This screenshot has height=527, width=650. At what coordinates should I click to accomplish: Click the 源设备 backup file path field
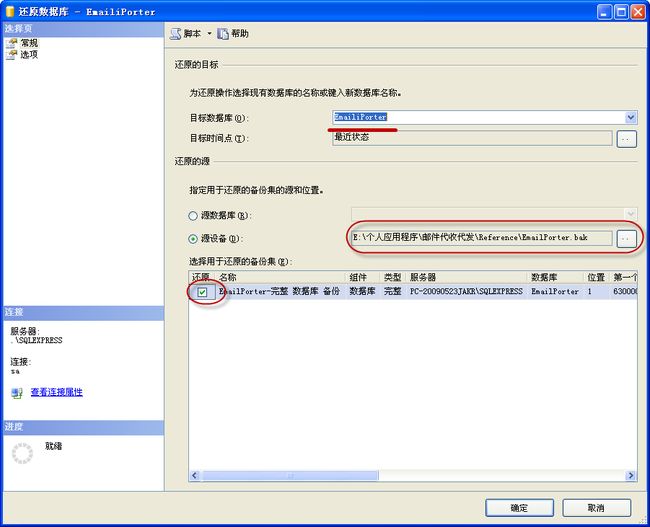[482, 238]
